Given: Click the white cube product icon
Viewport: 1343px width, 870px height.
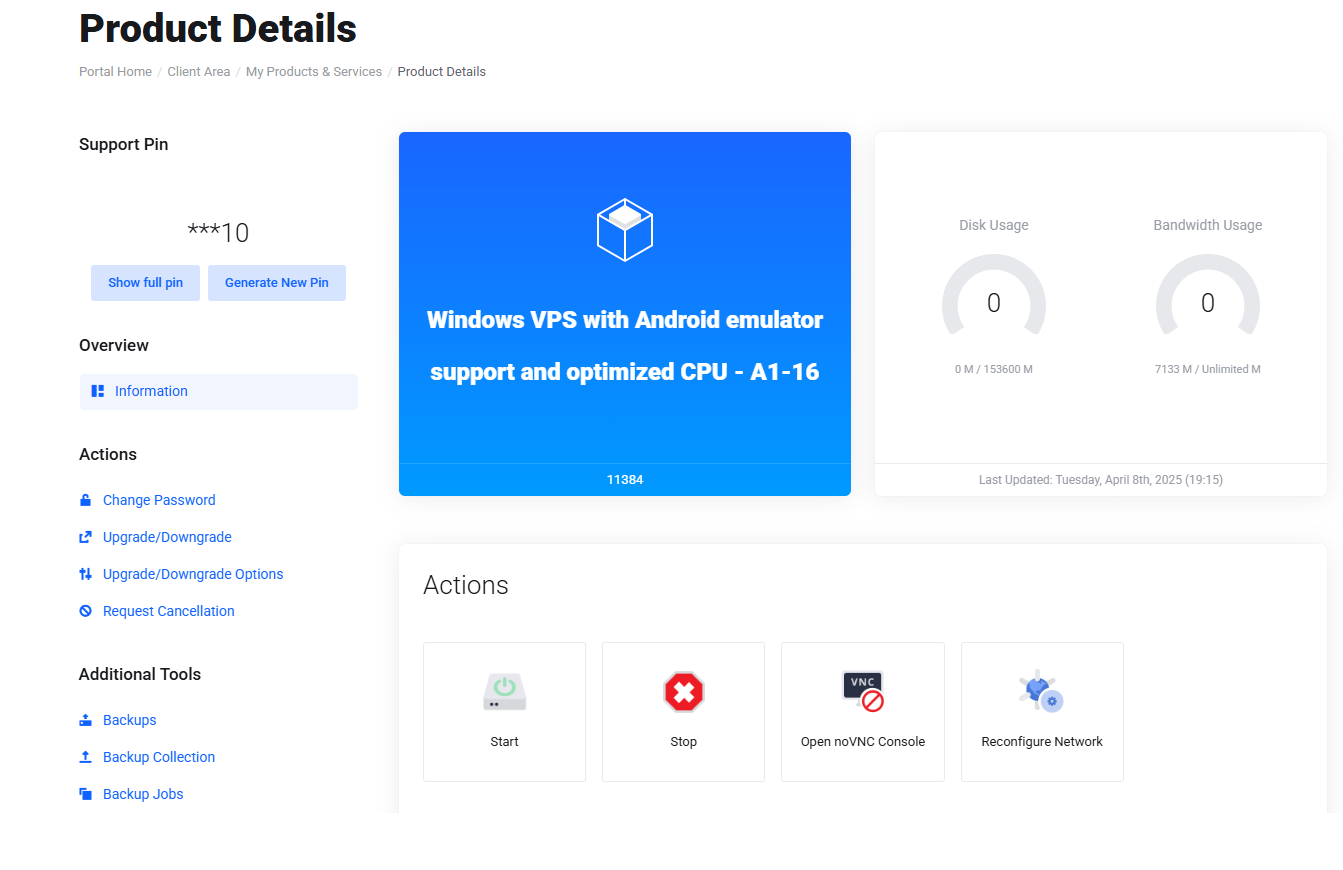Looking at the screenshot, I should (625, 229).
